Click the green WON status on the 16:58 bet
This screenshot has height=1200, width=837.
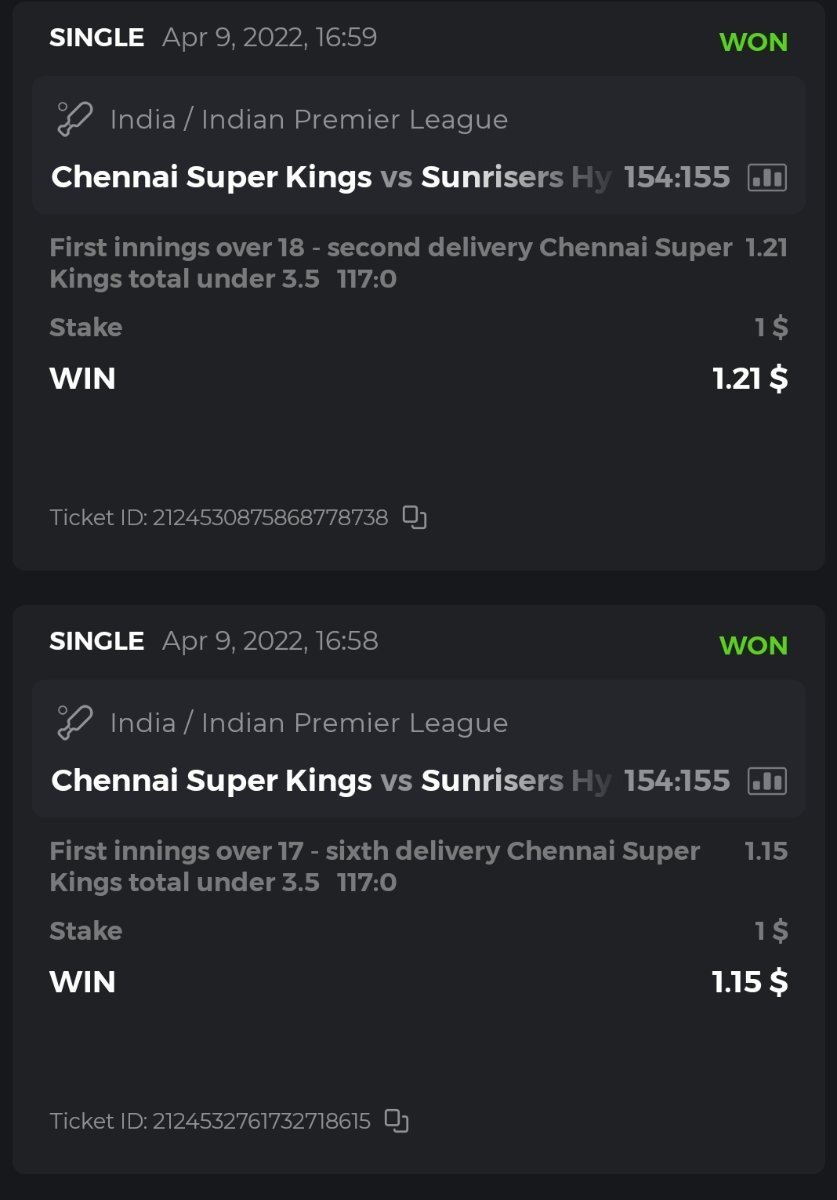753,645
